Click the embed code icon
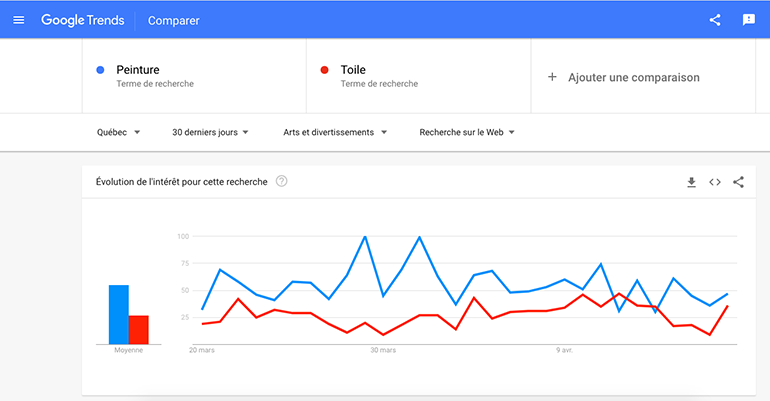This screenshot has height=401, width=770. click(715, 182)
